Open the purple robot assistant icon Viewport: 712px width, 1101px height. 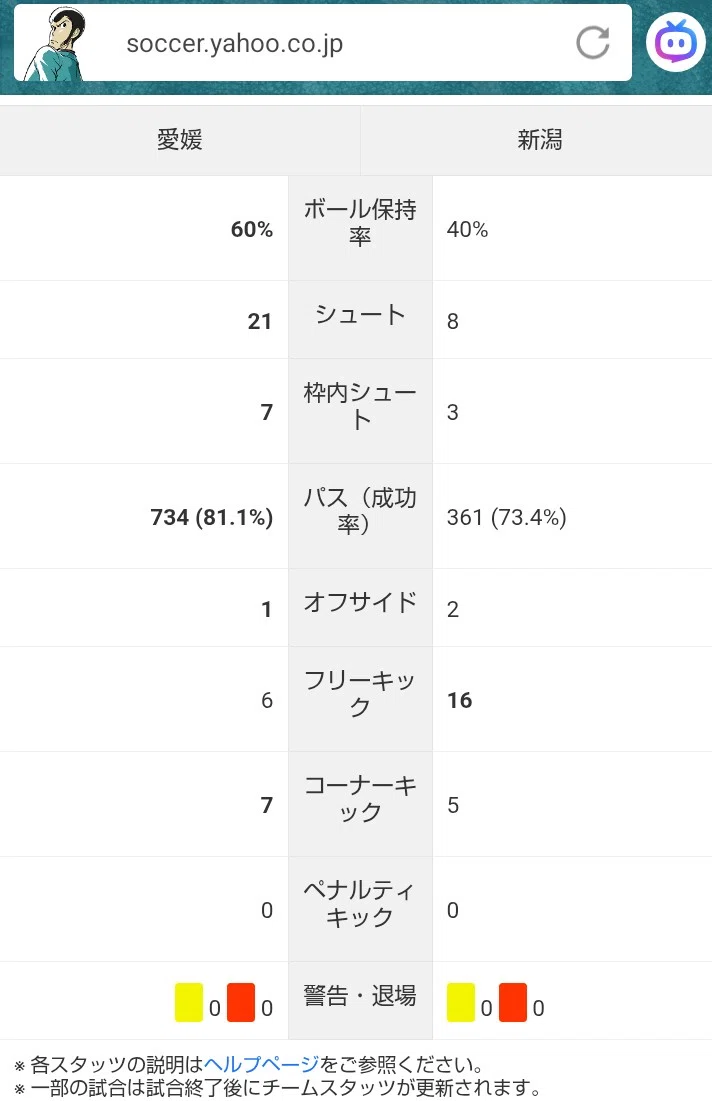[675, 43]
